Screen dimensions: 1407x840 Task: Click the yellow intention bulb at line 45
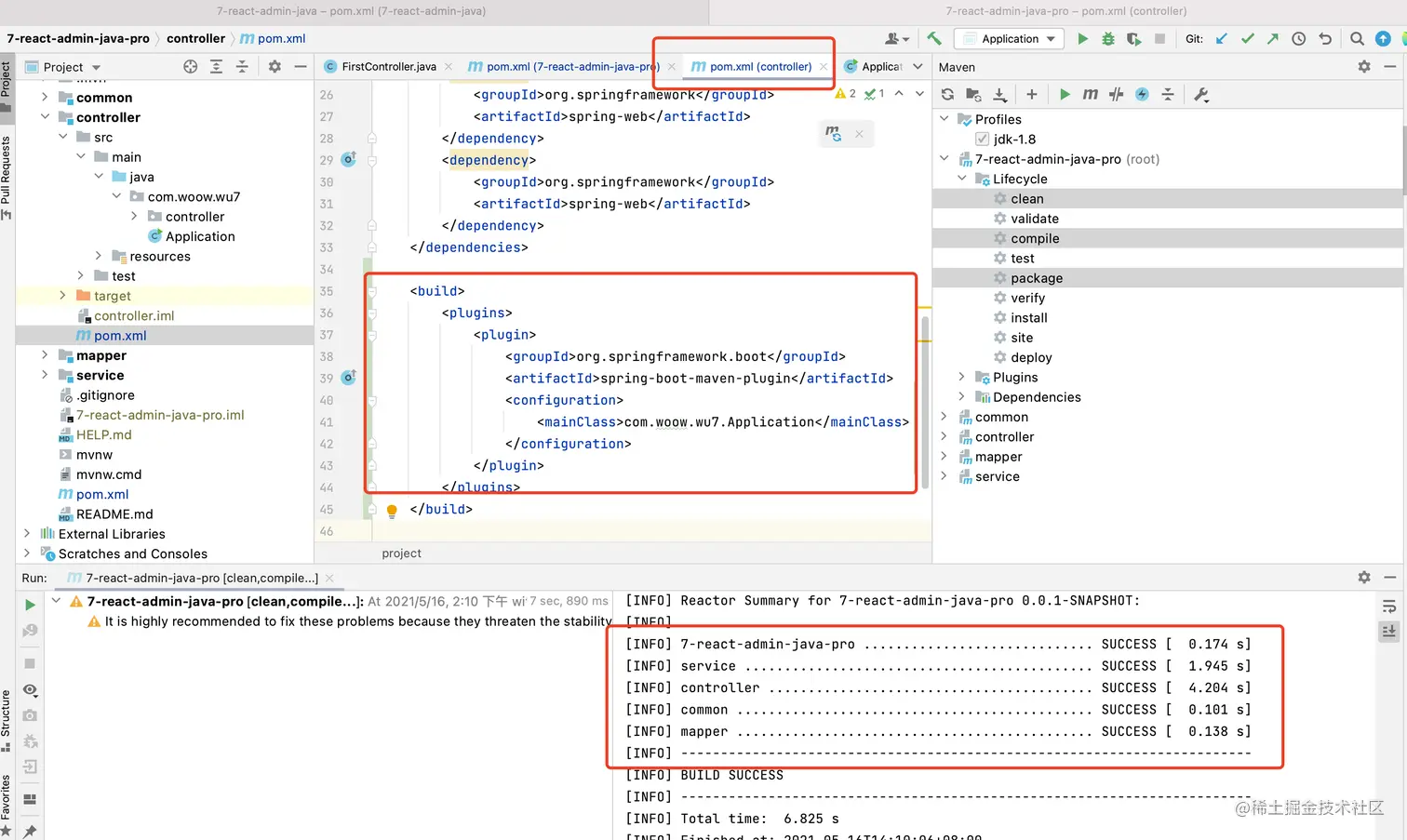tap(392, 510)
